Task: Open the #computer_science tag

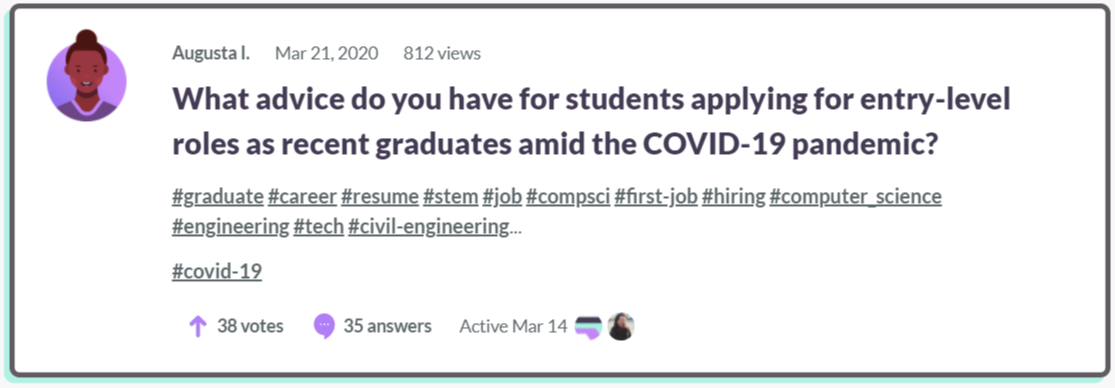Action: click(856, 197)
